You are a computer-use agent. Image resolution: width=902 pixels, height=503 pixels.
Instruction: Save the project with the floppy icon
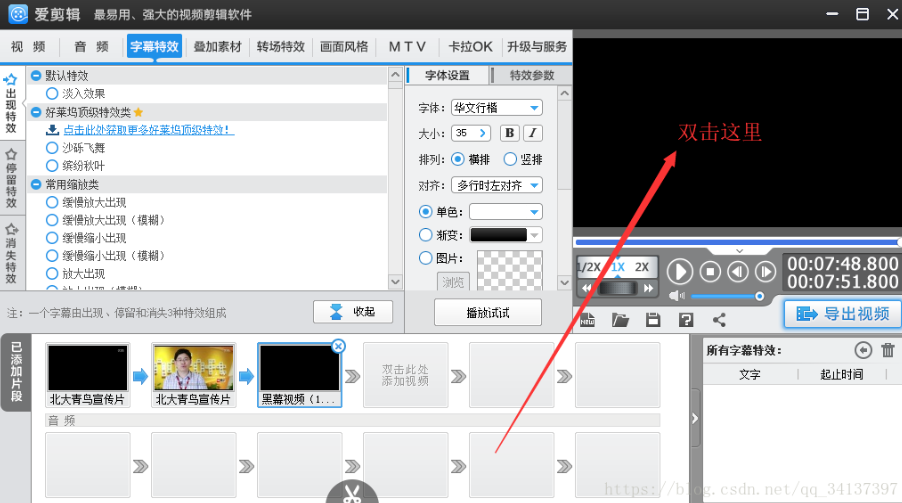tap(653, 319)
